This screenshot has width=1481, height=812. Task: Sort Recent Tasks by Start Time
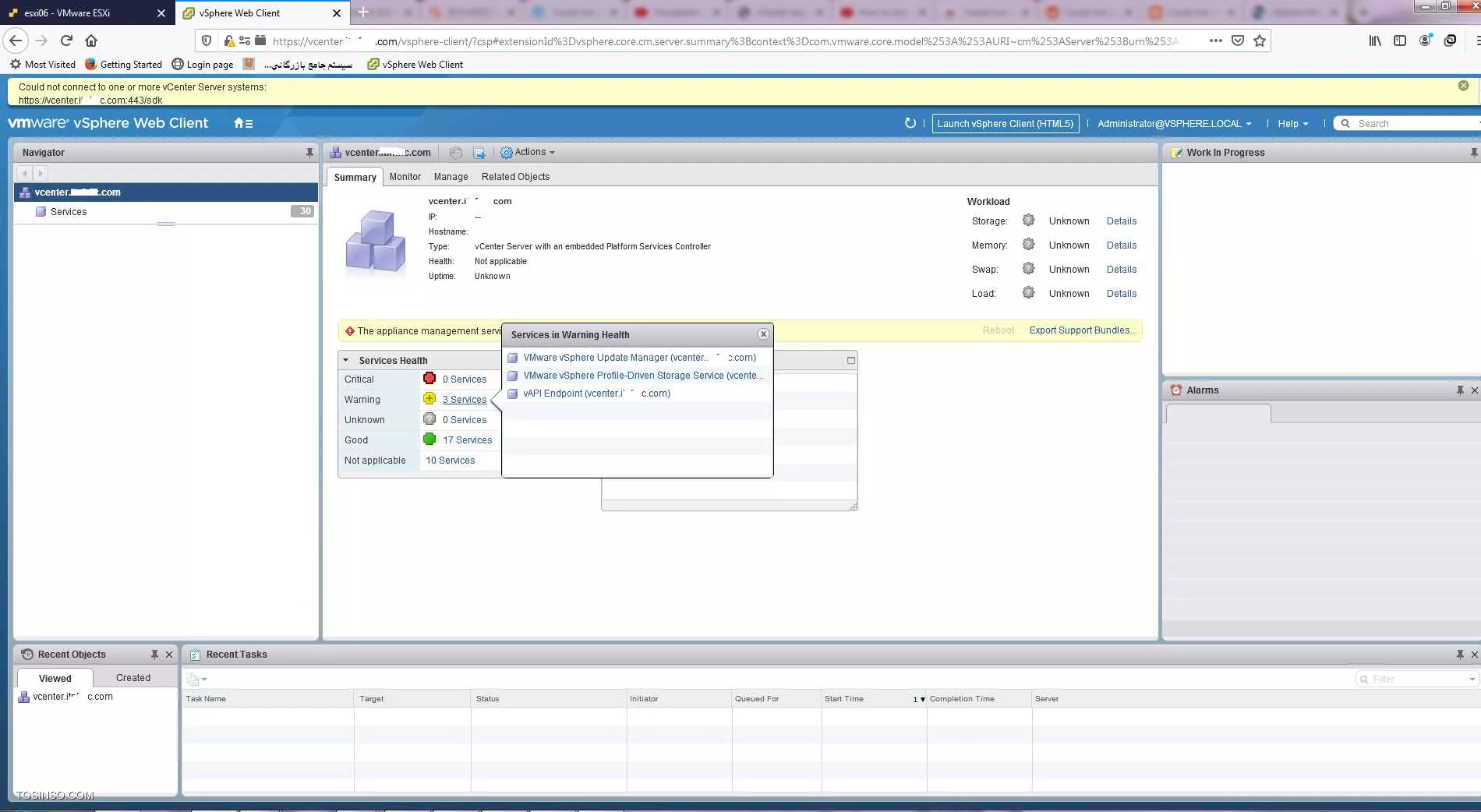(873, 699)
